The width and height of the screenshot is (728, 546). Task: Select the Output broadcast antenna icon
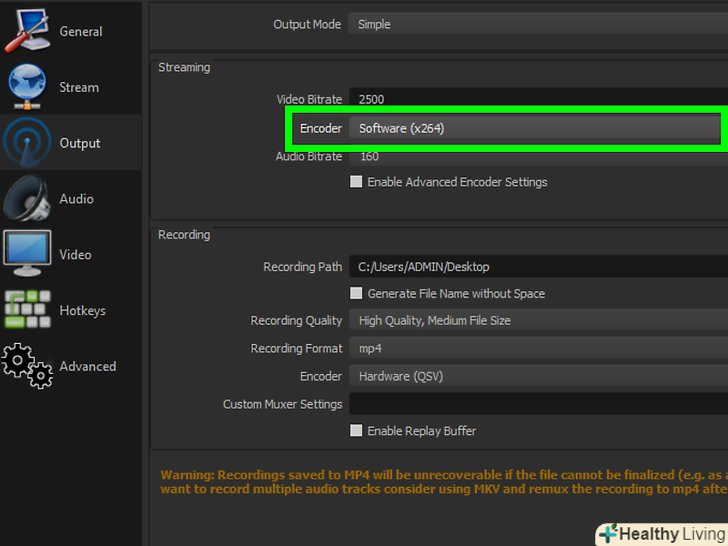tap(27, 142)
